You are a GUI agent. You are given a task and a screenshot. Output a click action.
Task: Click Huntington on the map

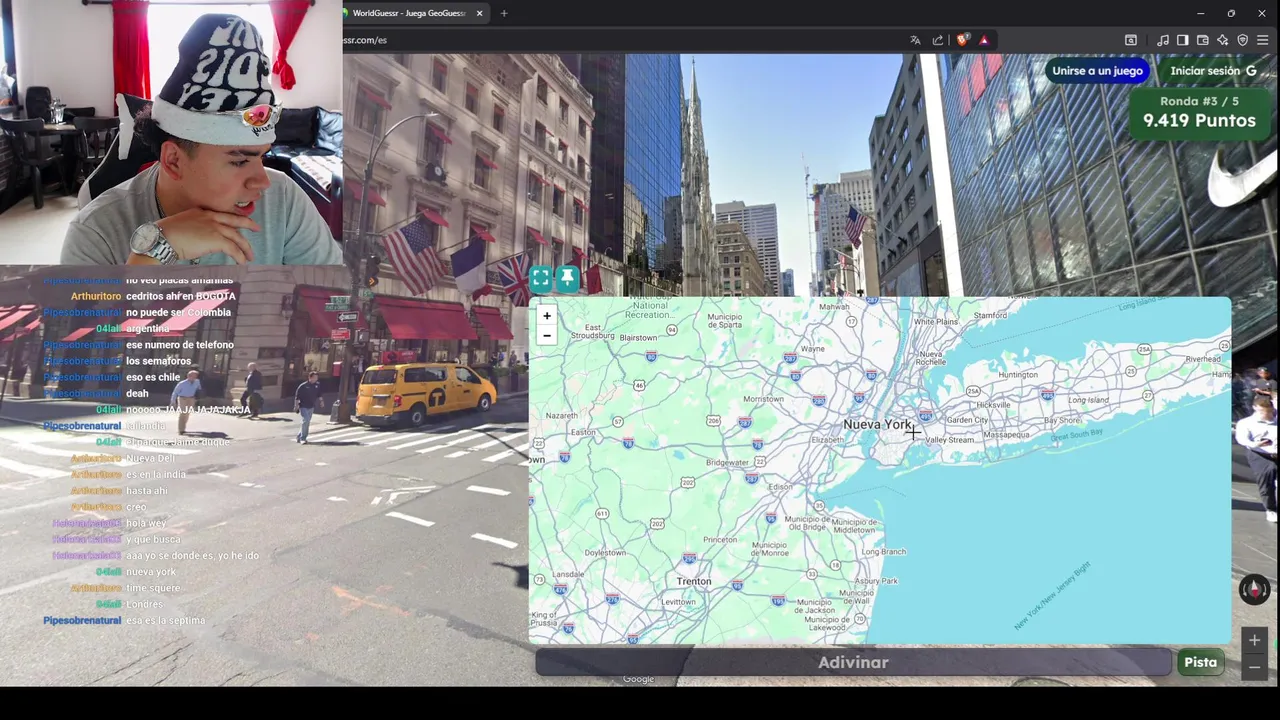point(1018,375)
